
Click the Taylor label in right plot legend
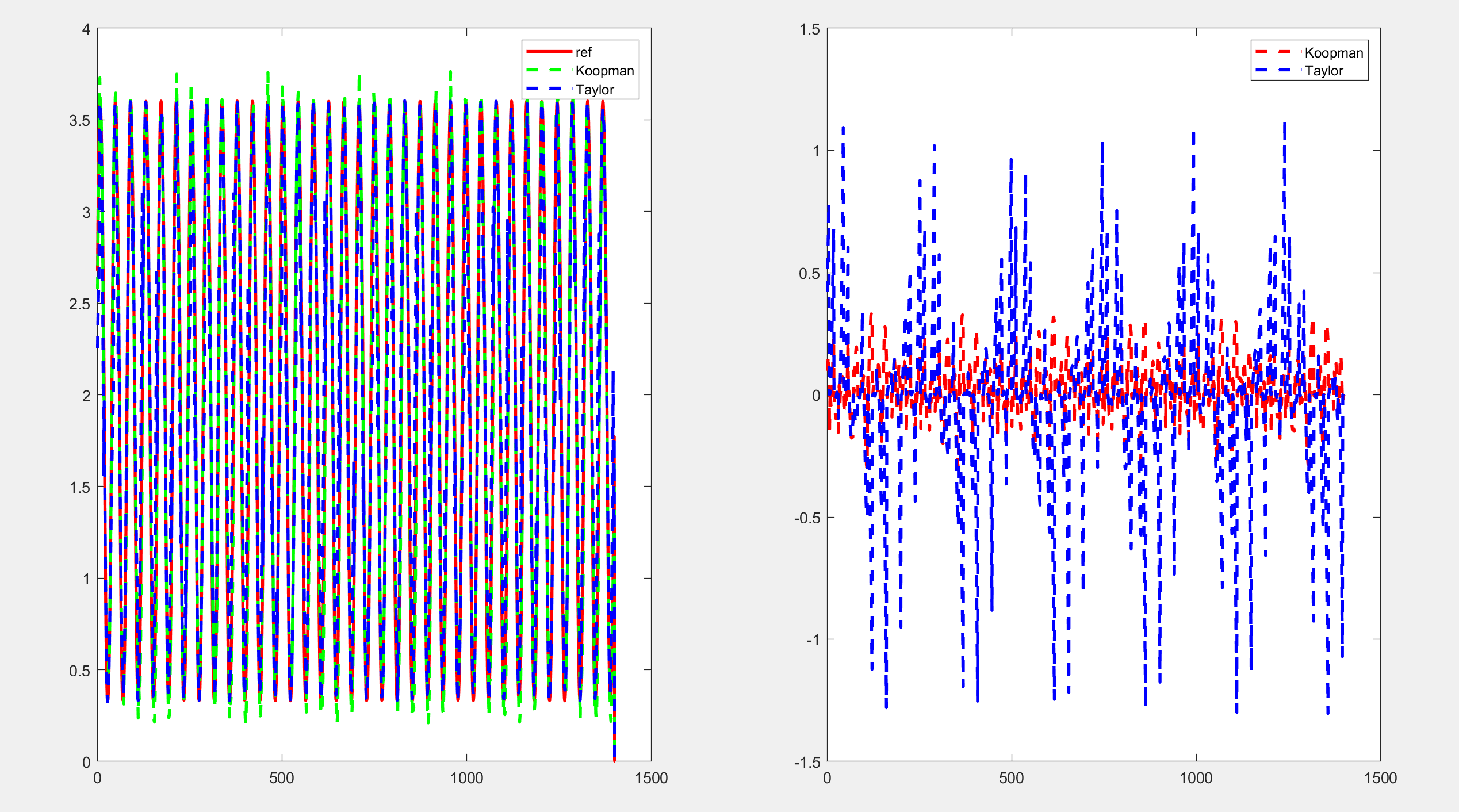click(1324, 71)
